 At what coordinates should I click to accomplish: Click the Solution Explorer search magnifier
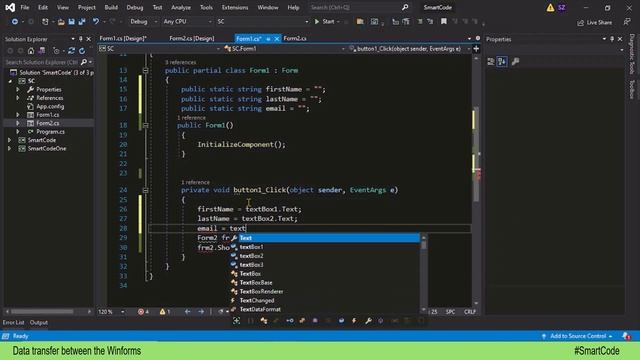[x=84, y=62]
